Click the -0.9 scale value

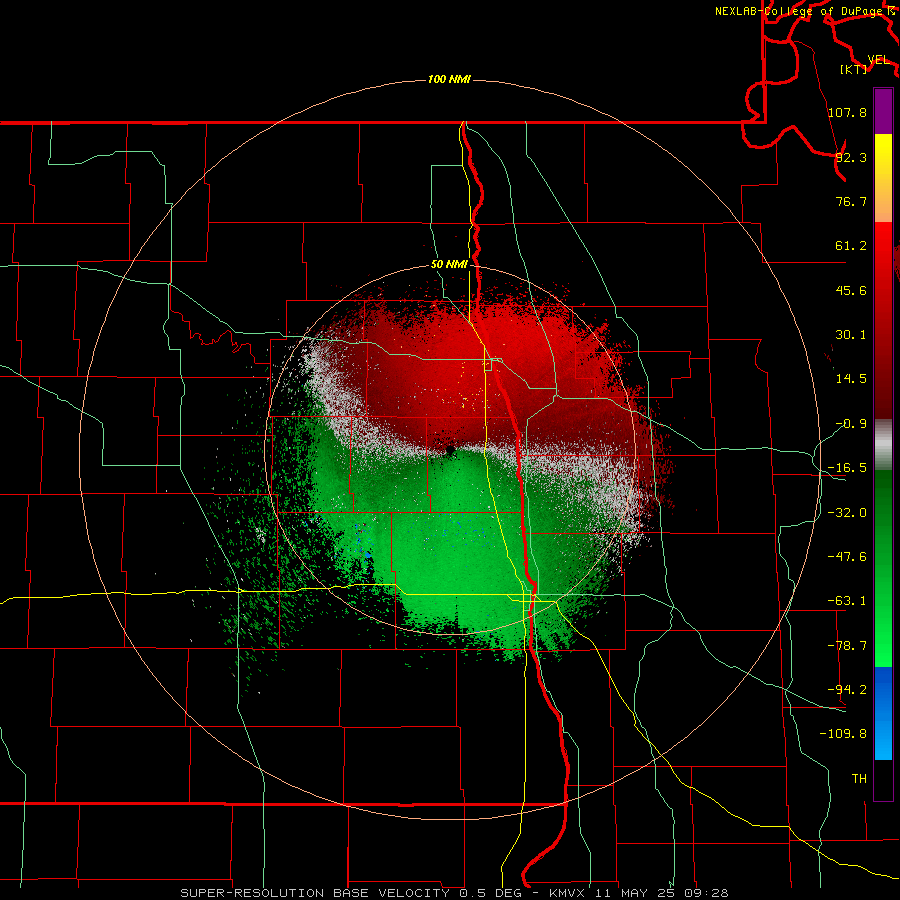851,424
